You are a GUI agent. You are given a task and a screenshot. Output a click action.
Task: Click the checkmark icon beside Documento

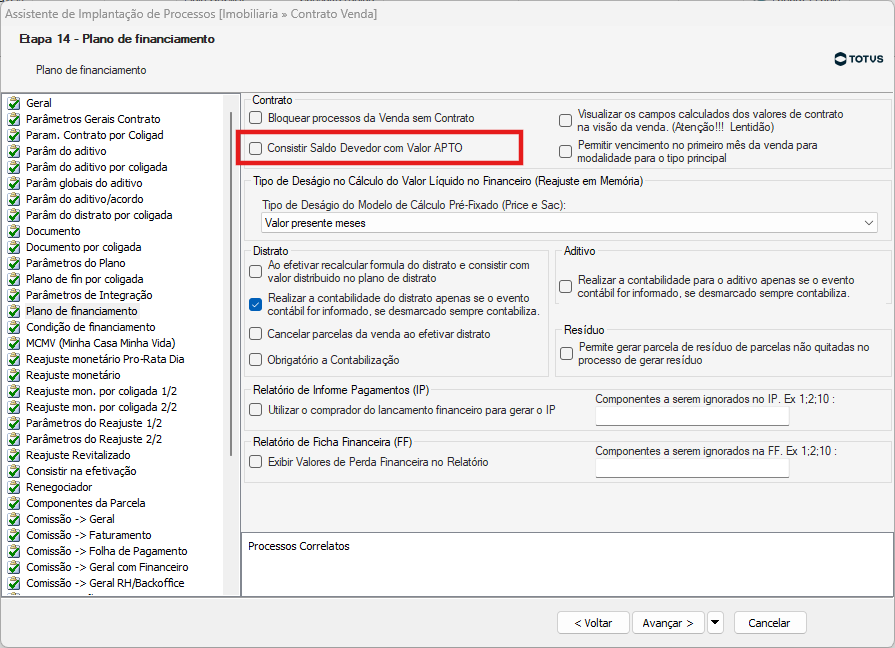pyautogui.click(x=14, y=231)
